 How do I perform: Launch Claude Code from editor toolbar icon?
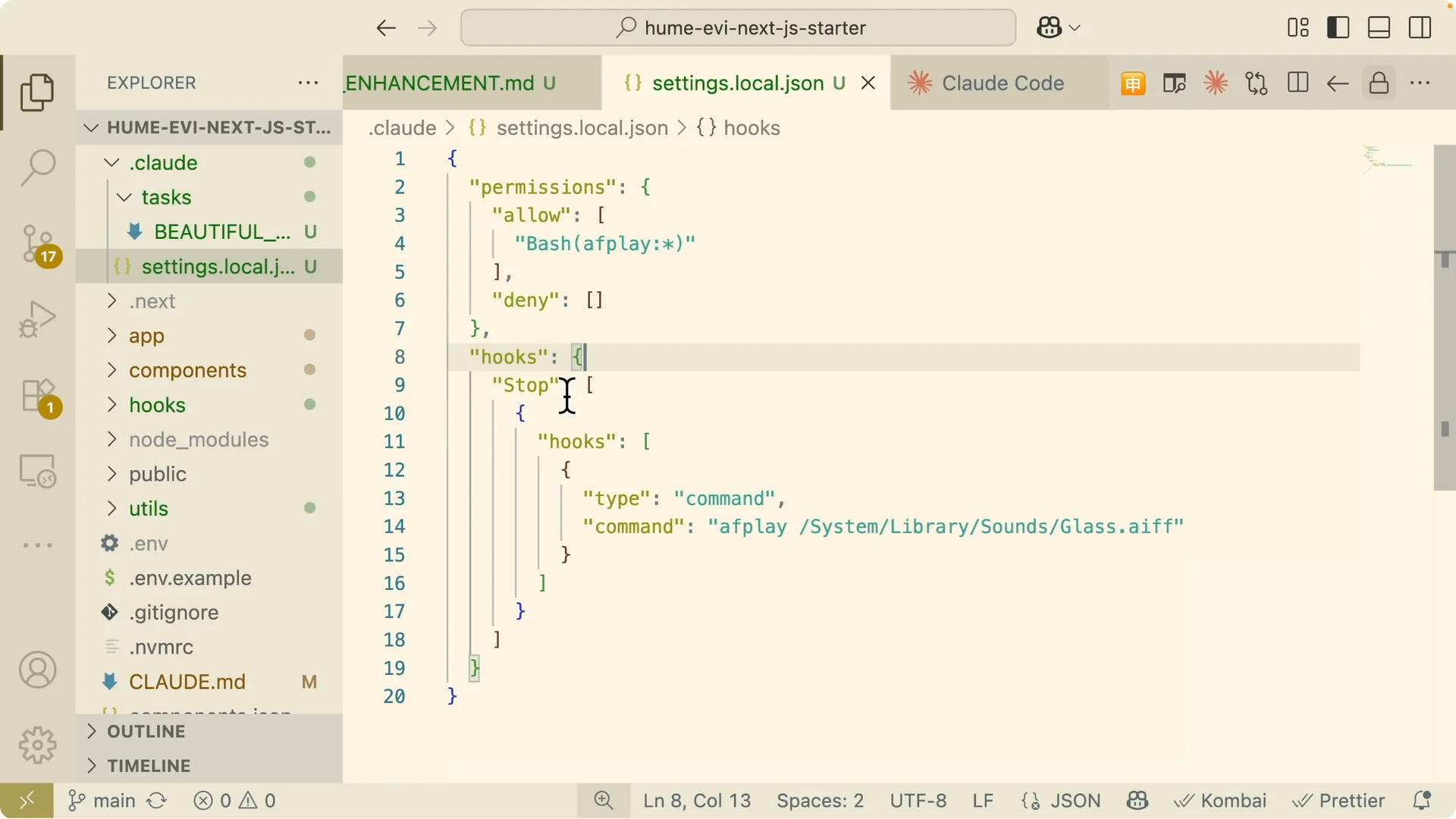[x=1216, y=83]
